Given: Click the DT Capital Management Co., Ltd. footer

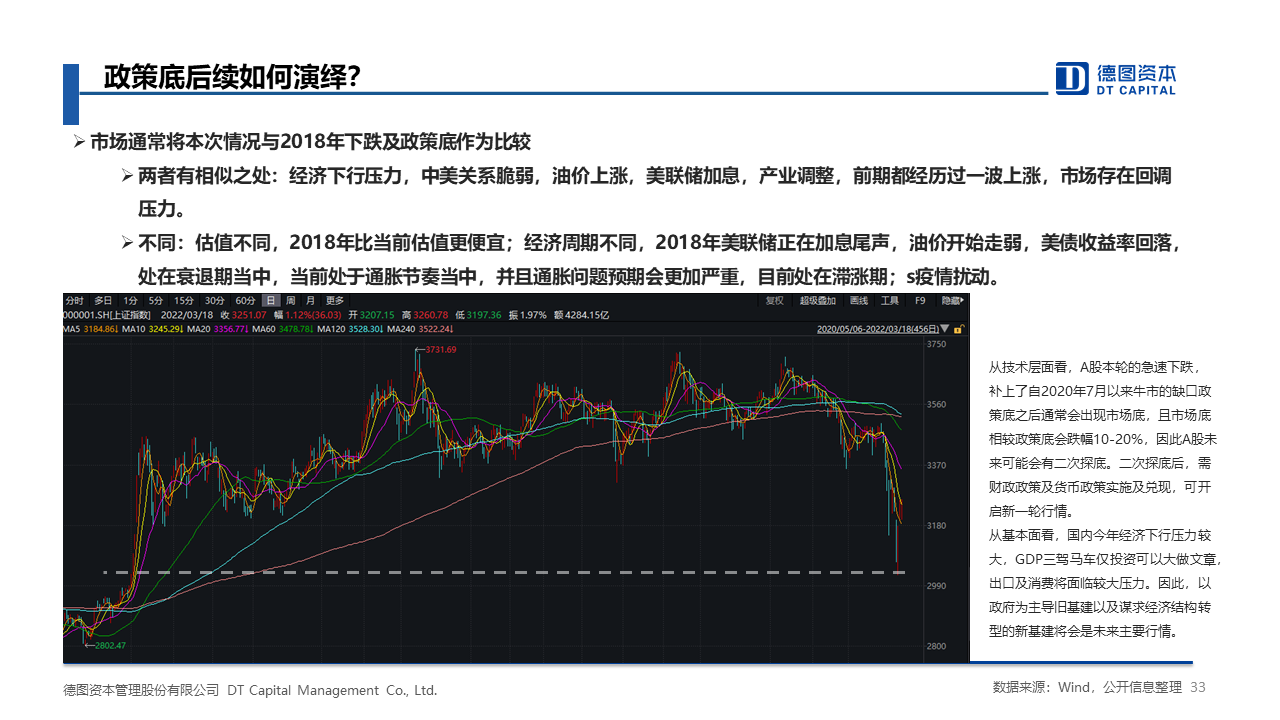Looking at the screenshot, I should coord(333,690).
